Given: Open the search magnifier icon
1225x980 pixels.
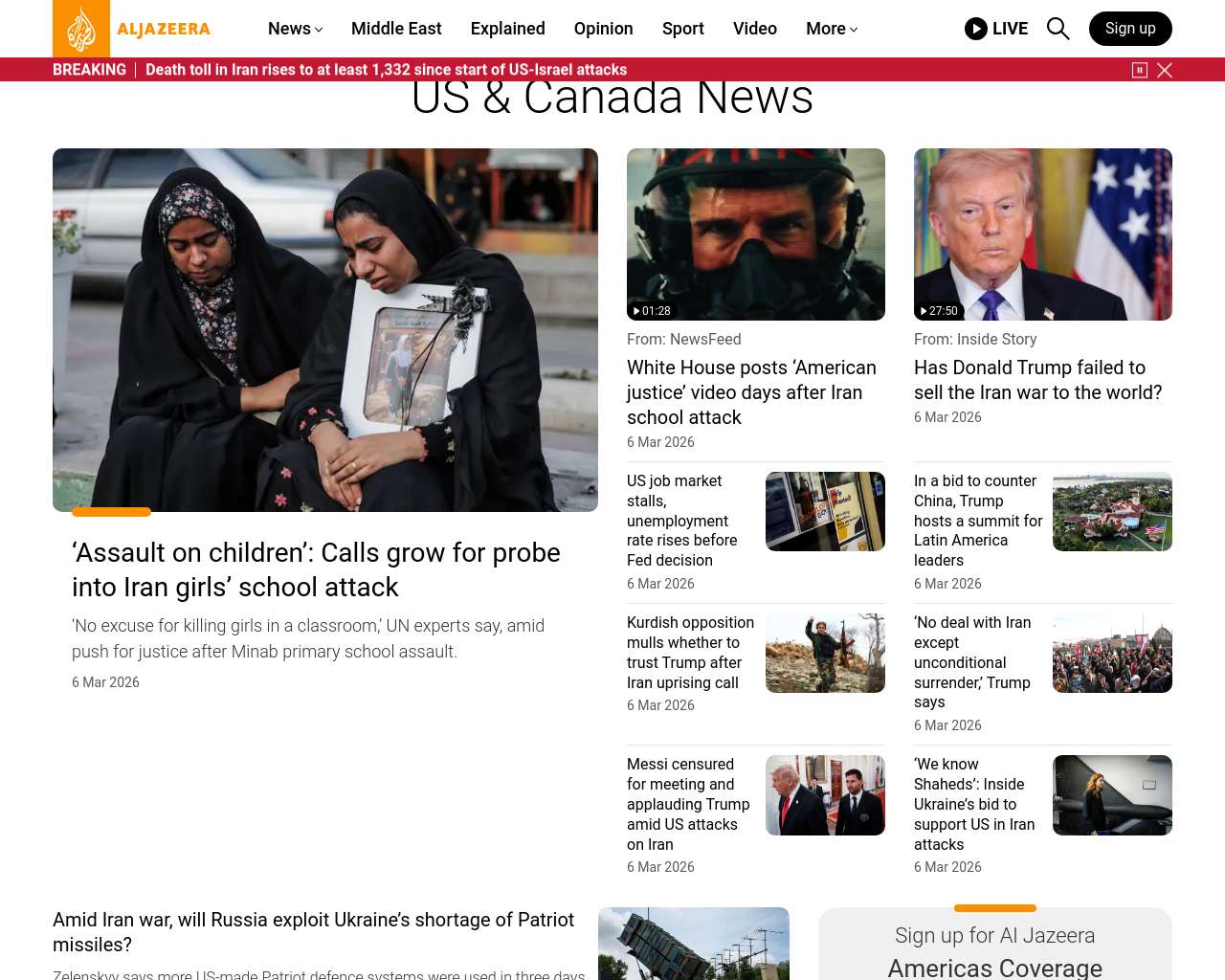Looking at the screenshot, I should pyautogui.click(x=1058, y=29).
